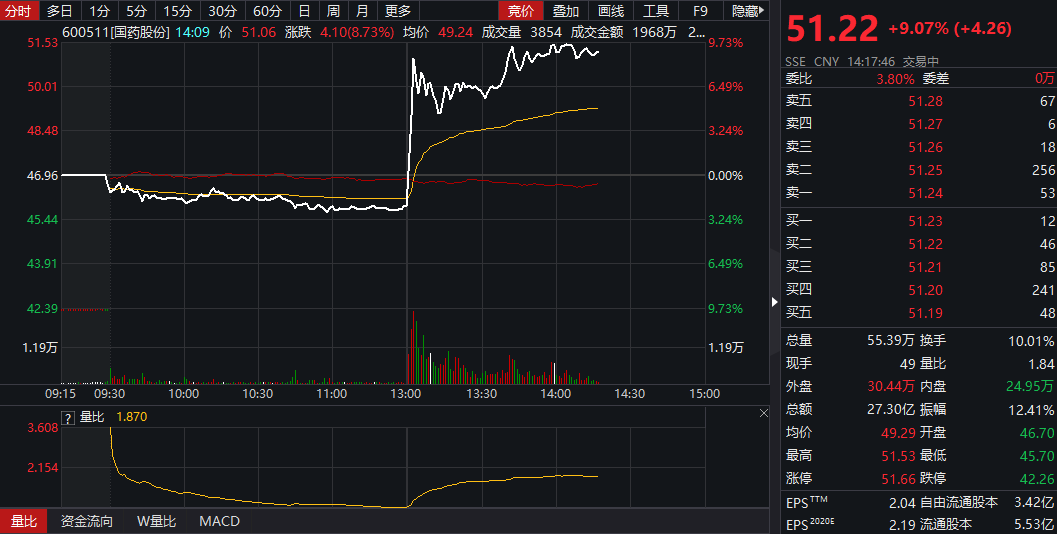Click the 振幅 value 12.41%
This screenshot has width=1057, height=534.
pos(1031,409)
